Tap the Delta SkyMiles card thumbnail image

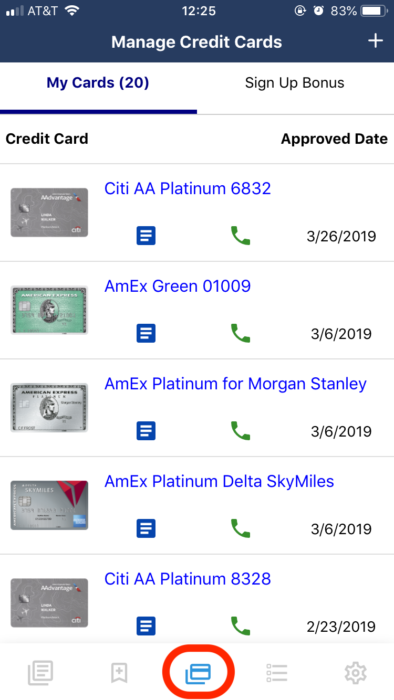[49, 505]
